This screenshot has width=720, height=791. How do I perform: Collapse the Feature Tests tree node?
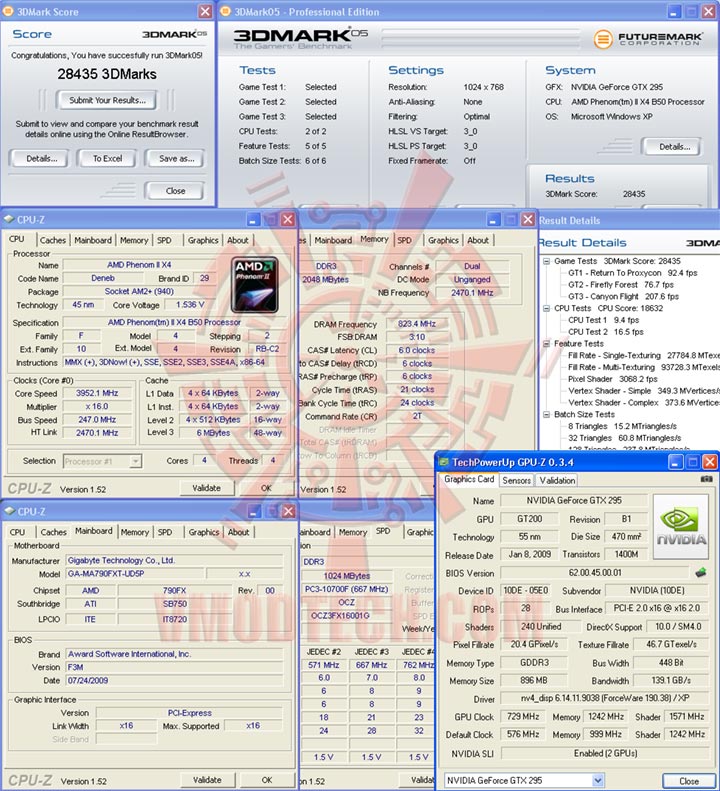tap(546, 344)
